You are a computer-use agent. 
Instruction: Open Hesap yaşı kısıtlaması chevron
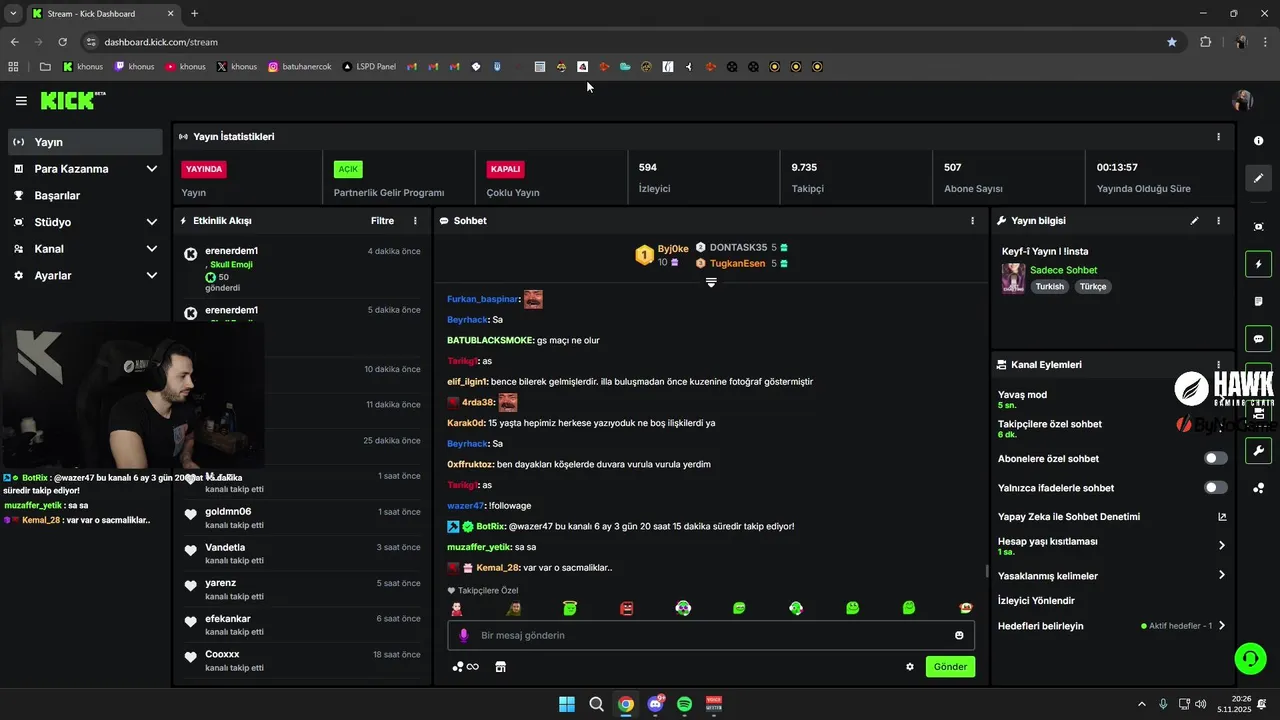click(x=1221, y=545)
